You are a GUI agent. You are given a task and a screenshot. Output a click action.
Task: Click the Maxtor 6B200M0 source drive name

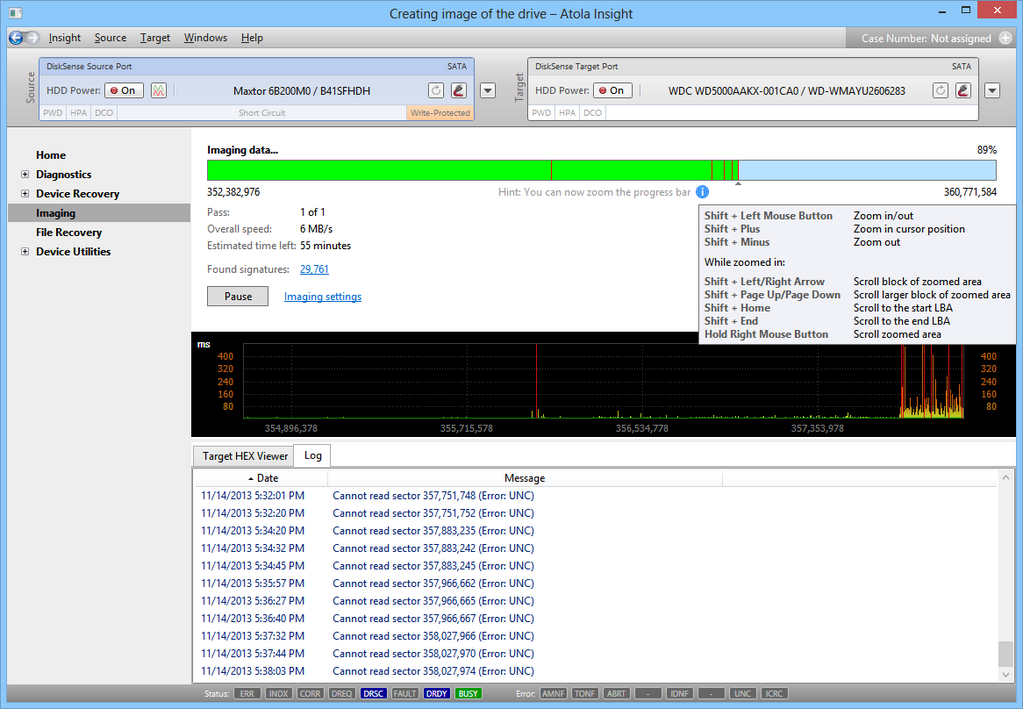point(301,91)
